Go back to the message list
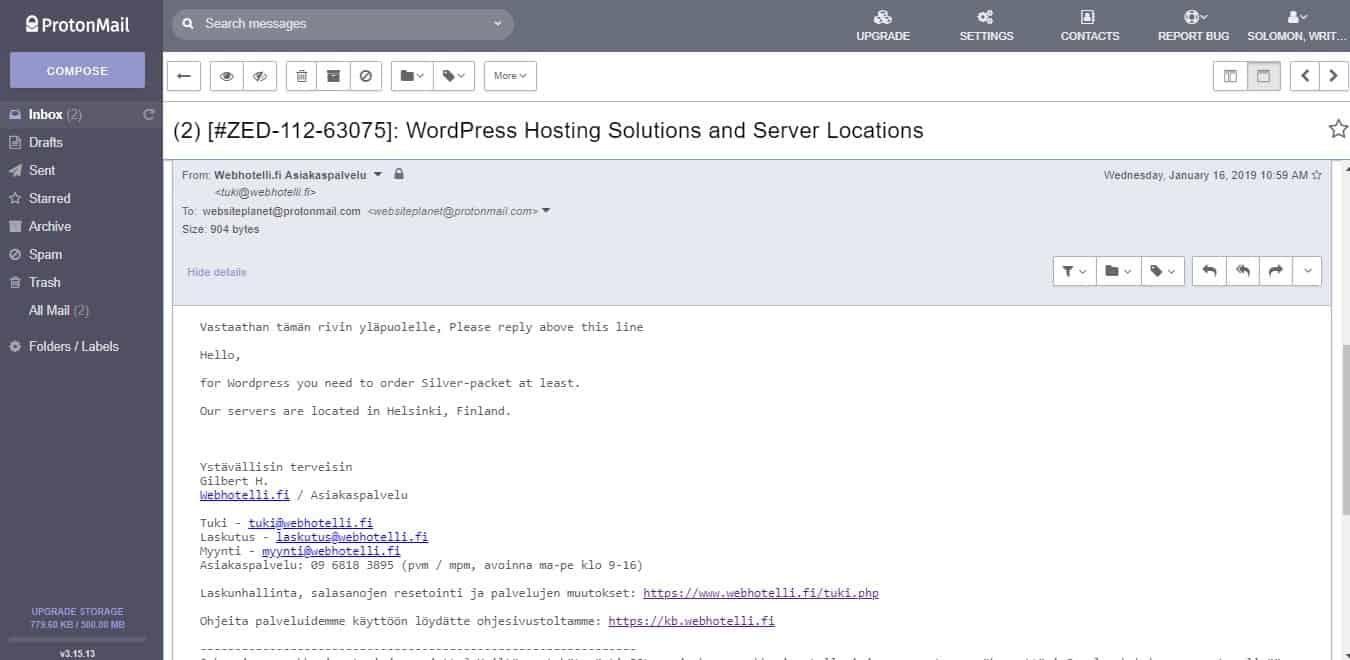 tap(184, 76)
